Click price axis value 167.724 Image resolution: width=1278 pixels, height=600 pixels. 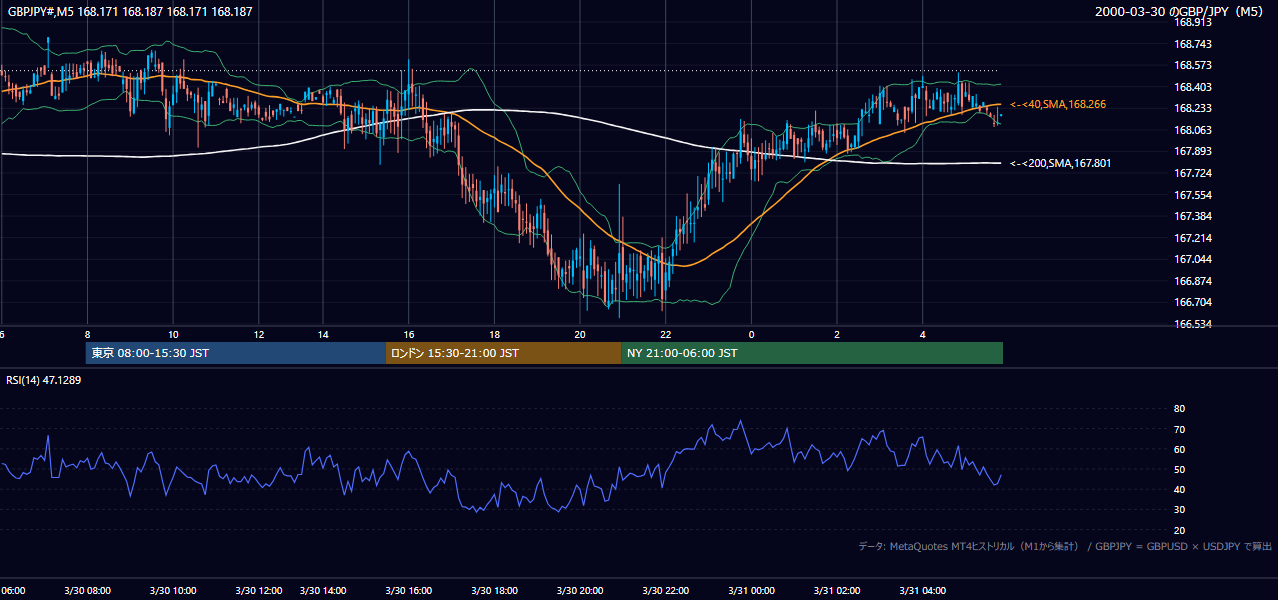[x=1193, y=173]
